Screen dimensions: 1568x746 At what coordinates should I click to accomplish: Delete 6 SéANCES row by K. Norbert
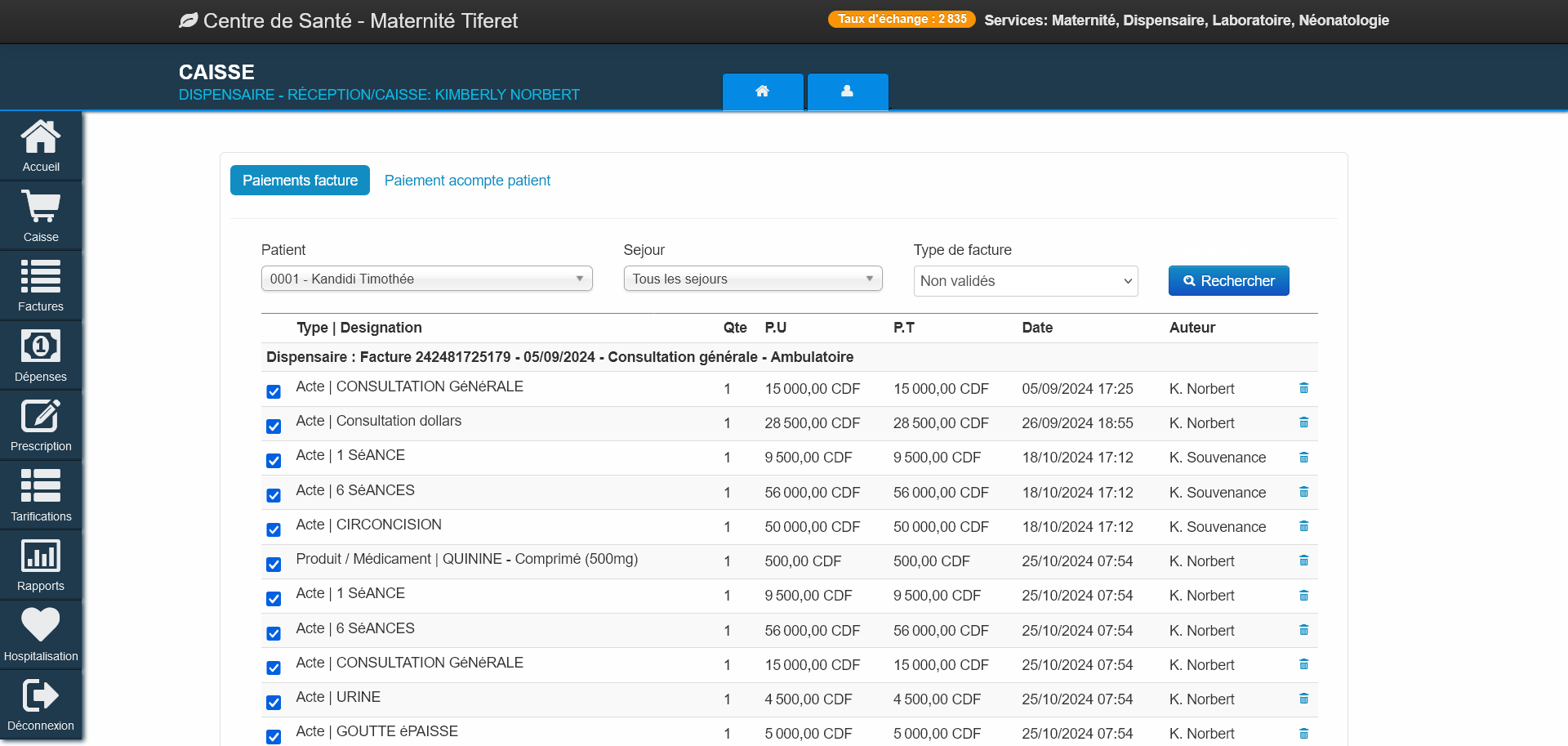coord(1303,630)
